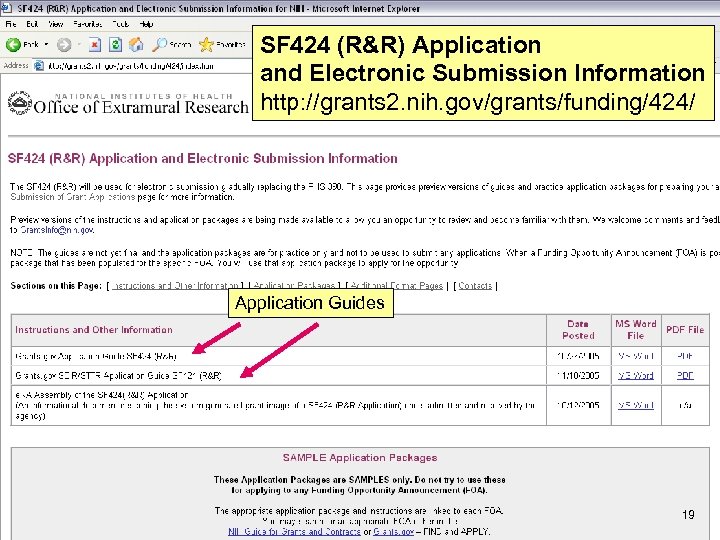720x540 pixels.
Task: Click the Search magnifier icon
Action: tap(160, 45)
